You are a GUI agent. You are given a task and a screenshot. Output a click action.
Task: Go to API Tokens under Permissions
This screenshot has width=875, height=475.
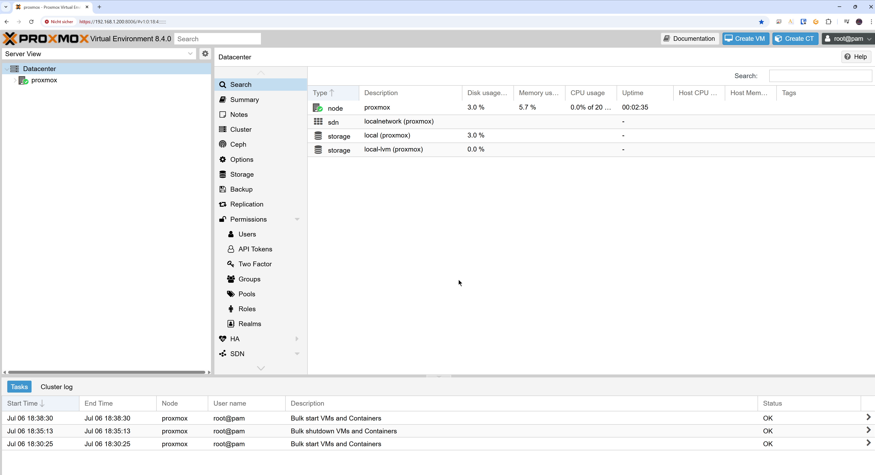coord(255,249)
